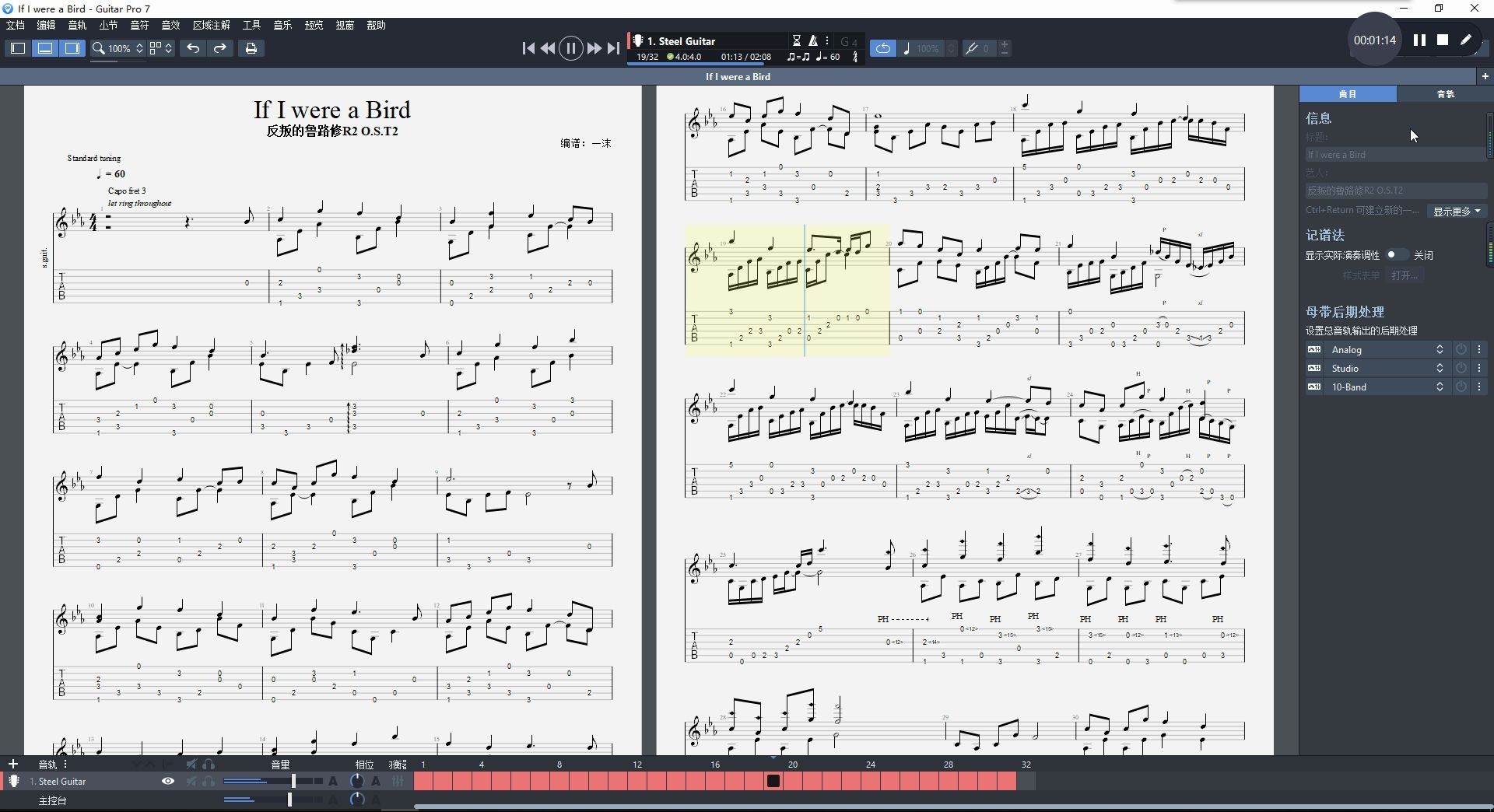Jump to the last bar

click(613, 48)
